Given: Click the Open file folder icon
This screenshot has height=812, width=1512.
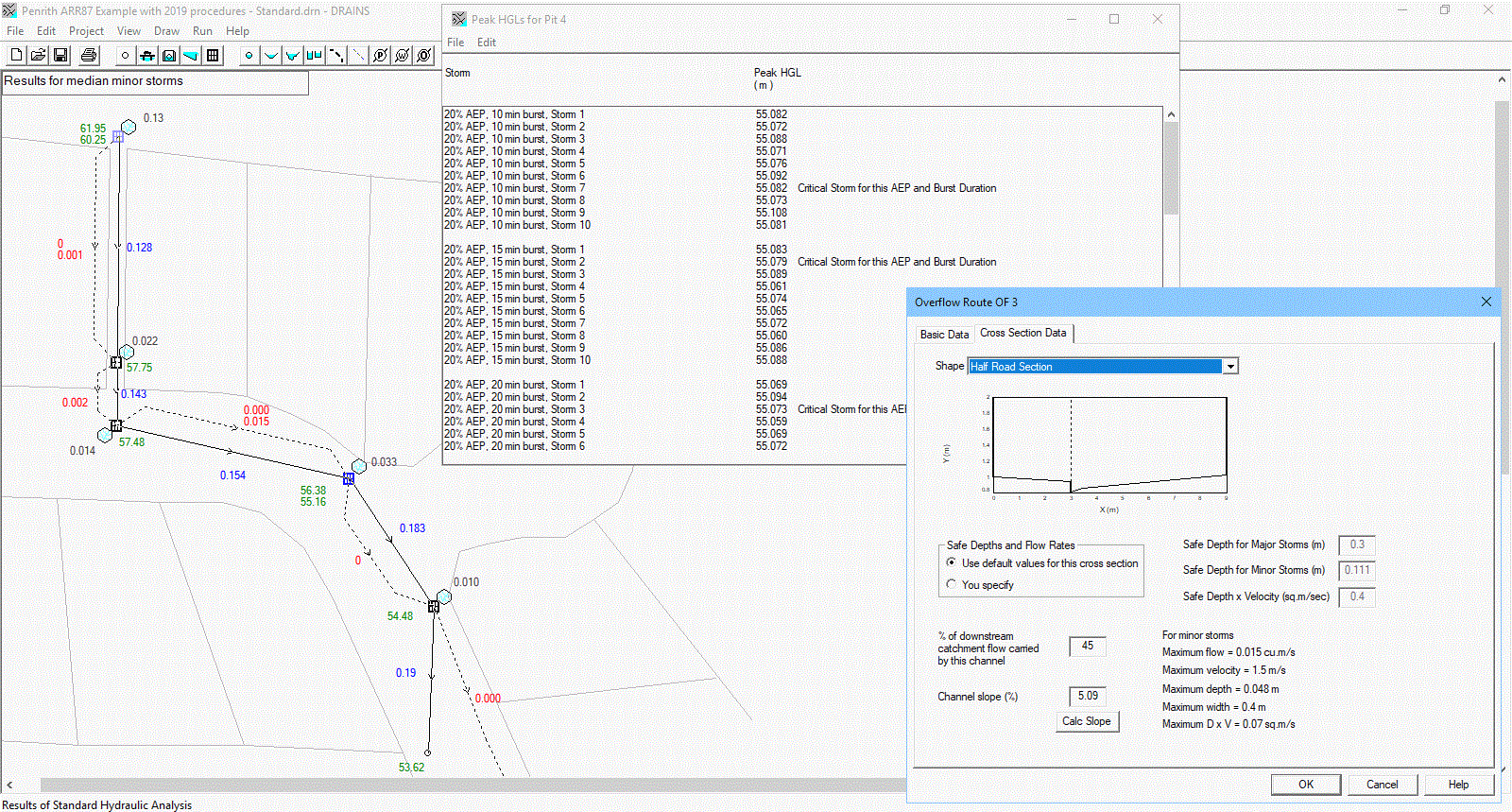Looking at the screenshot, I should click(x=38, y=56).
